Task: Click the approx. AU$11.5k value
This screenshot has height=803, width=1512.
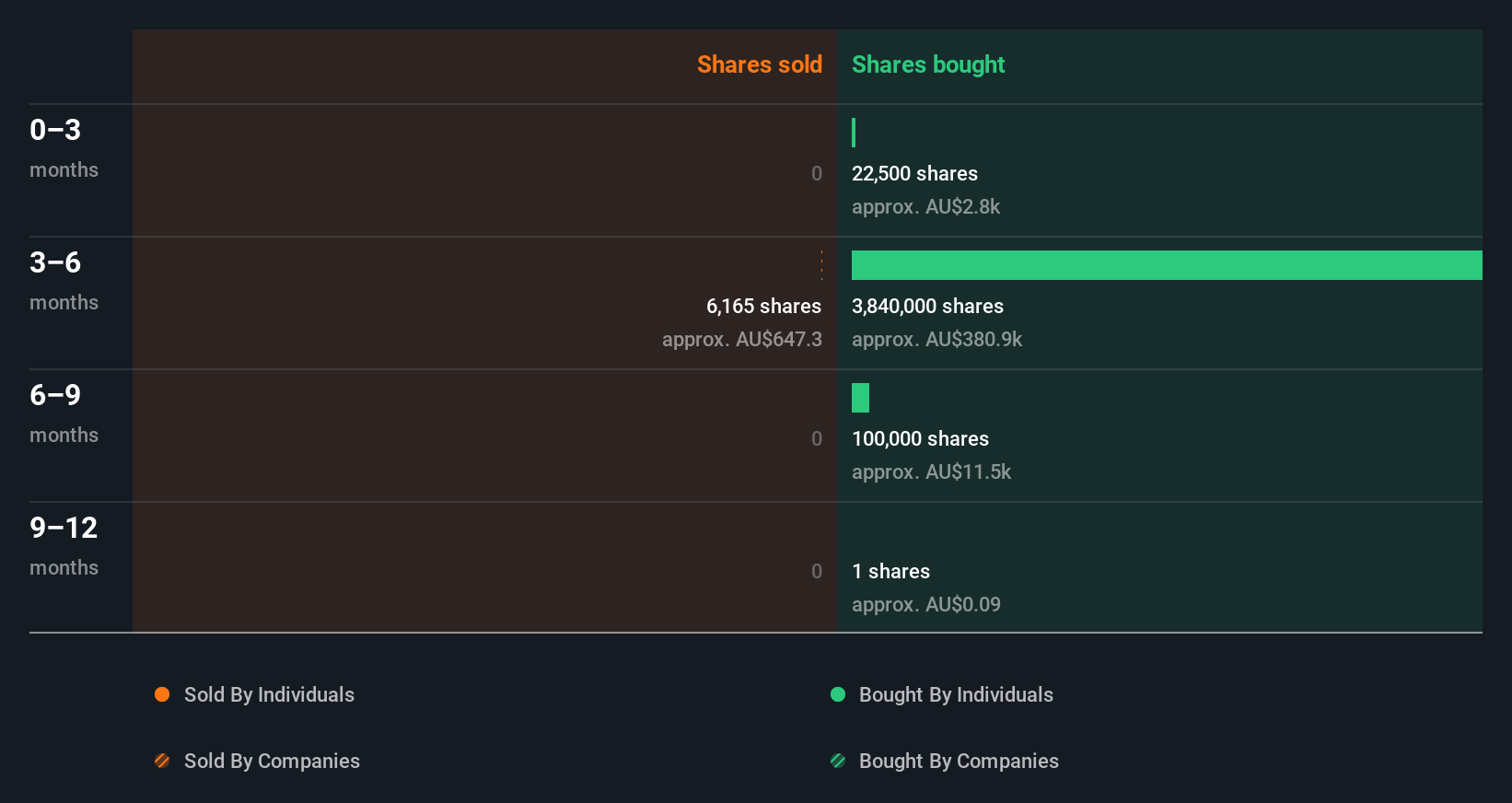Action: point(931,471)
